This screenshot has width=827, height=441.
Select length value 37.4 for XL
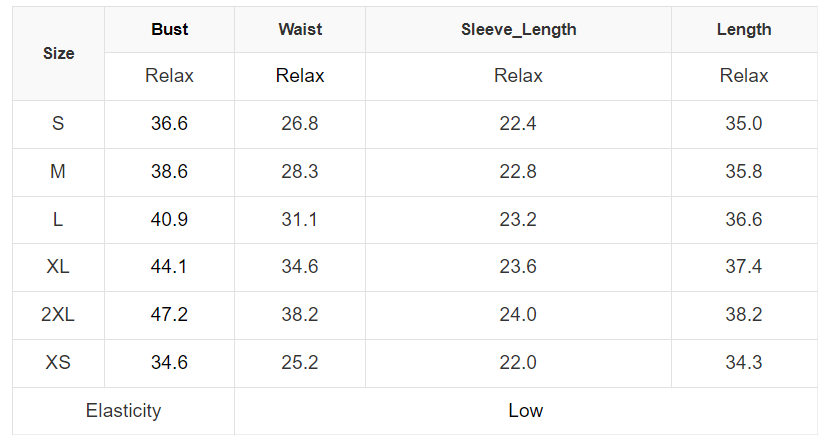point(743,267)
